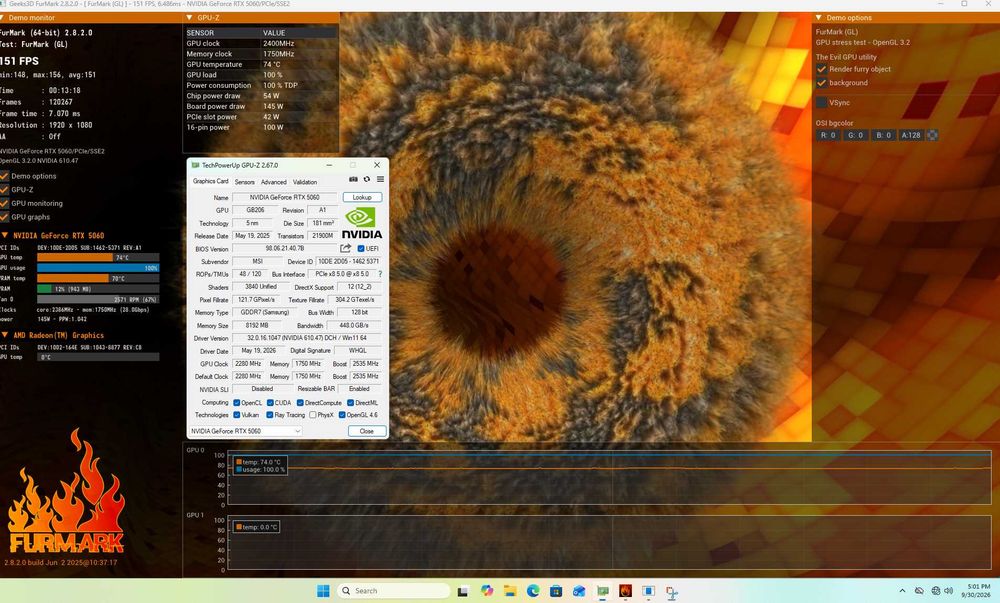
Task: Click the Windows taskbar Search box
Action: click(393, 591)
